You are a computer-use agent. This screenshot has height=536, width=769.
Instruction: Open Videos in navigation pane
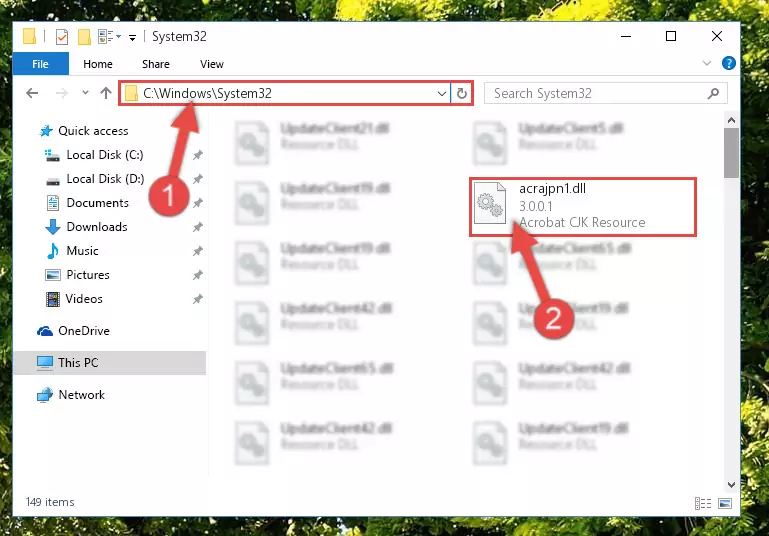click(x=84, y=299)
